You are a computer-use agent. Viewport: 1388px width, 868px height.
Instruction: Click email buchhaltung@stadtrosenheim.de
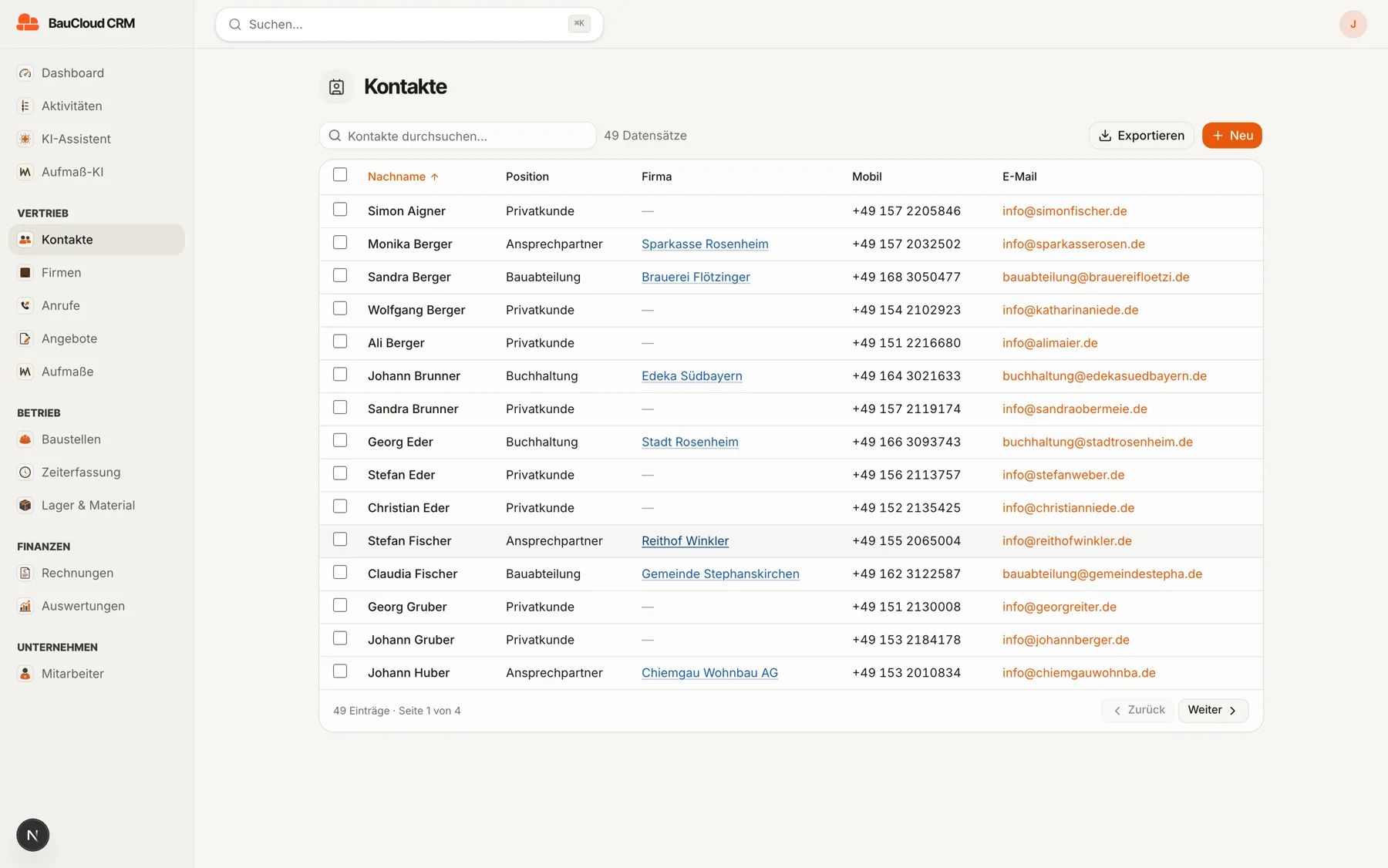click(1097, 442)
